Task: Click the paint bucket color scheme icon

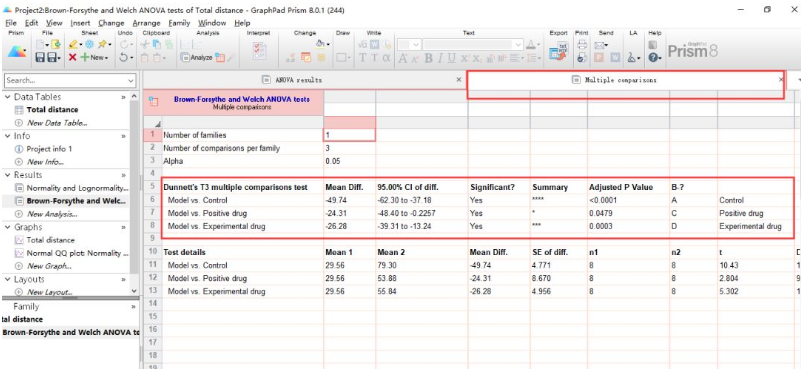Action: 321,45
